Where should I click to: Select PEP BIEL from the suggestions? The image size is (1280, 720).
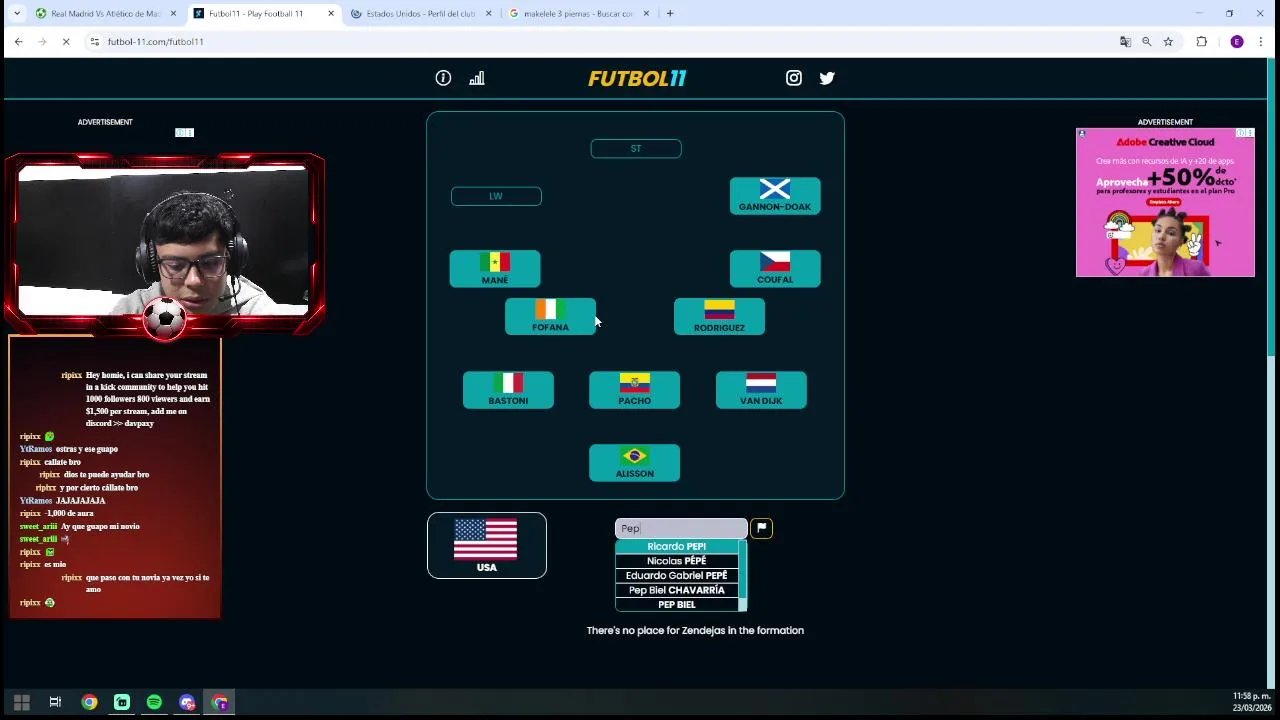(677, 604)
